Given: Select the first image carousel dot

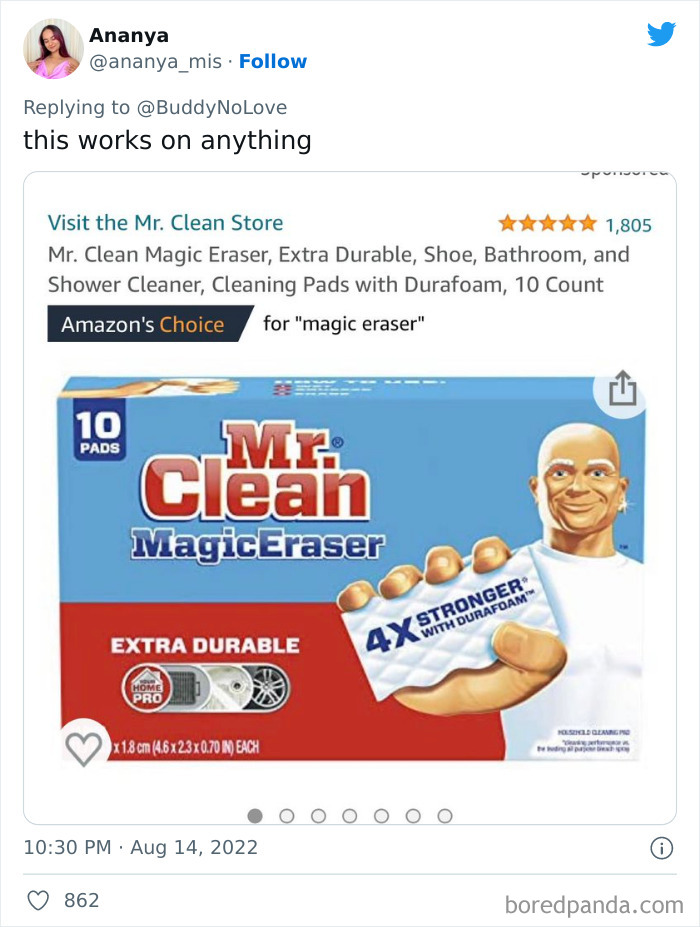Looking at the screenshot, I should [x=255, y=816].
